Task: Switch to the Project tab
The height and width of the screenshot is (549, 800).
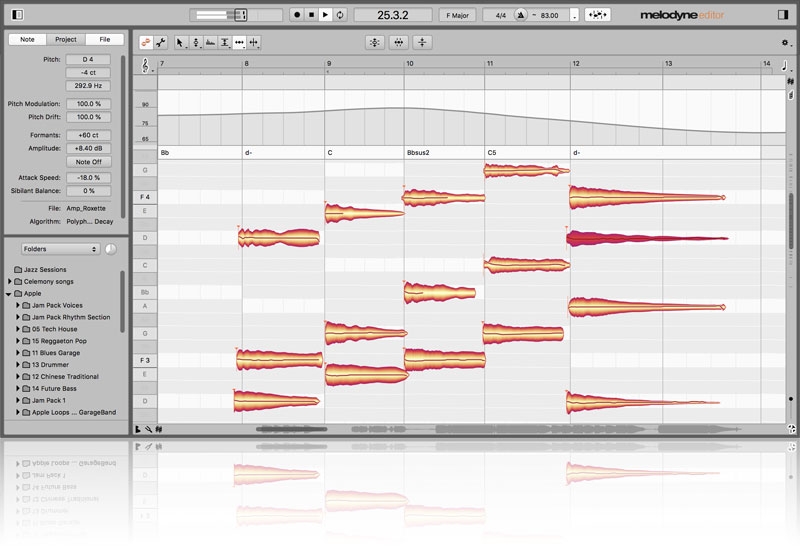Action: (65, 39)
